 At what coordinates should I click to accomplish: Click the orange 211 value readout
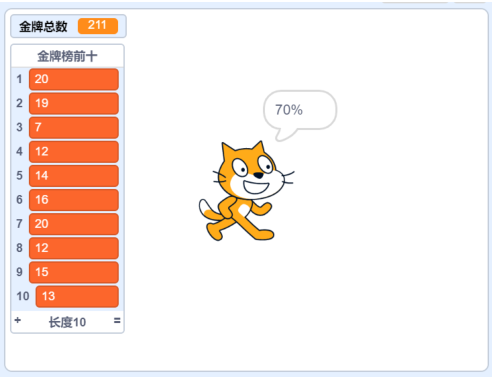98,26
